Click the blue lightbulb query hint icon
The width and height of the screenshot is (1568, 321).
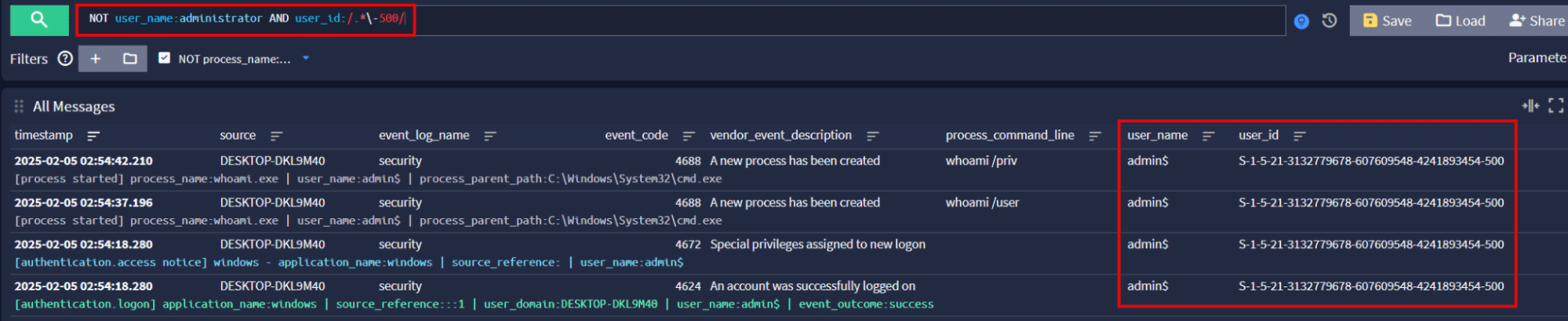click(1301, 21)
